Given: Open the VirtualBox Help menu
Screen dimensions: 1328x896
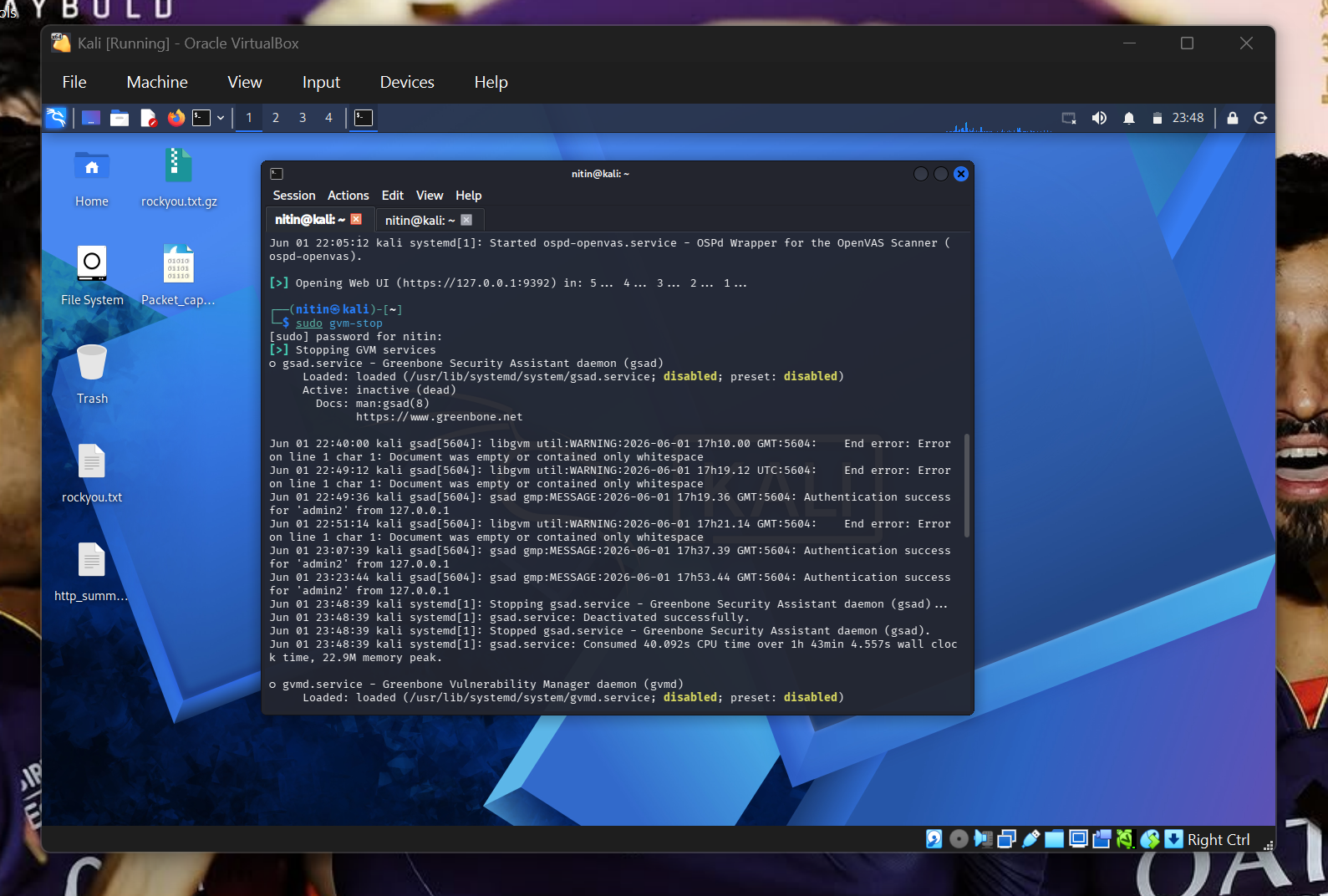Looking at the screenshot, I should click(491, 82).
